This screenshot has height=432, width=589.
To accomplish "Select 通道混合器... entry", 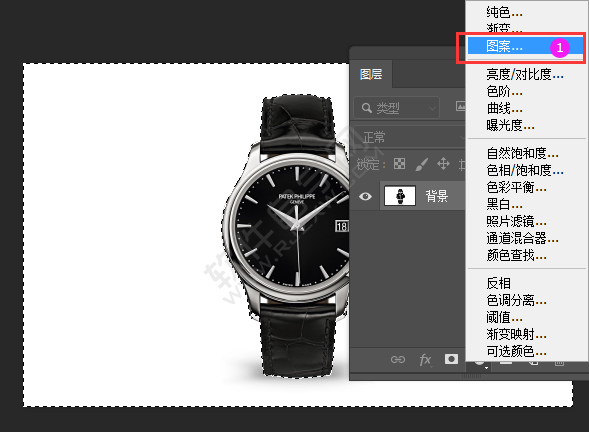I will (x=522, y=238).
